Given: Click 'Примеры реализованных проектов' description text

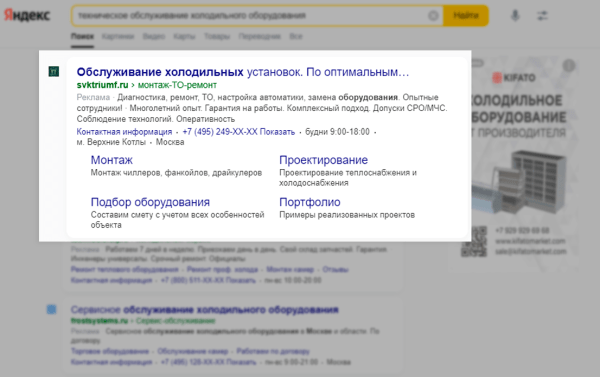Looking at the screenshot, I should coord(347,215).
